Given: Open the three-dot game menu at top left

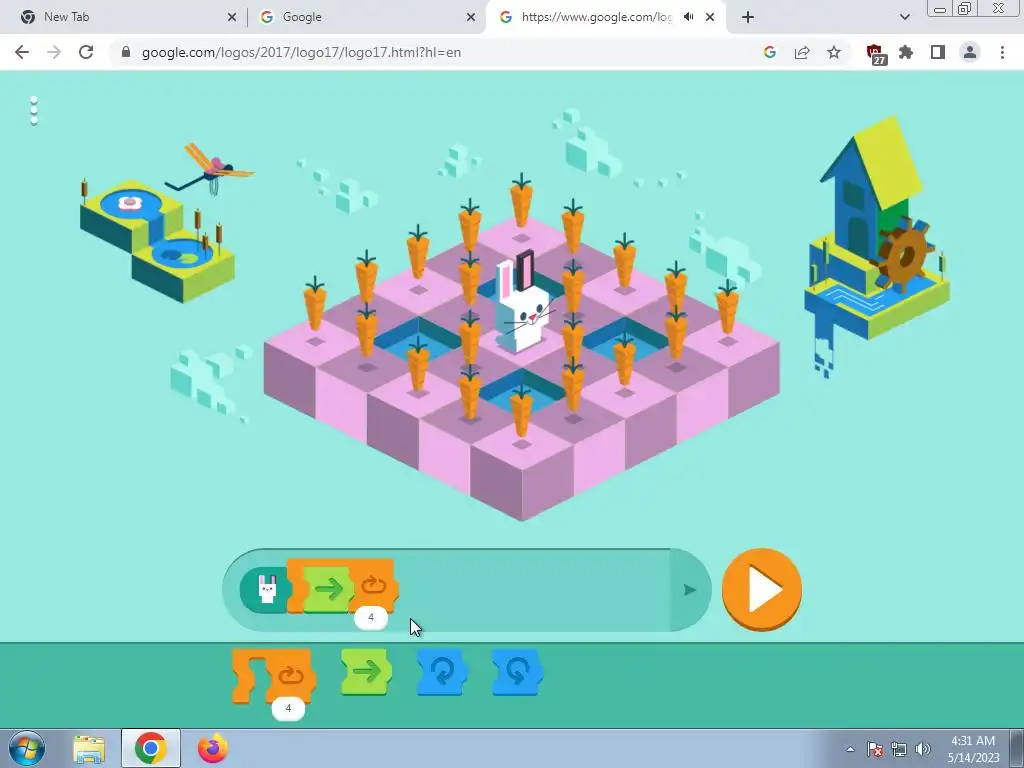Looking at the screenshot, I should (x=34, y=110).
